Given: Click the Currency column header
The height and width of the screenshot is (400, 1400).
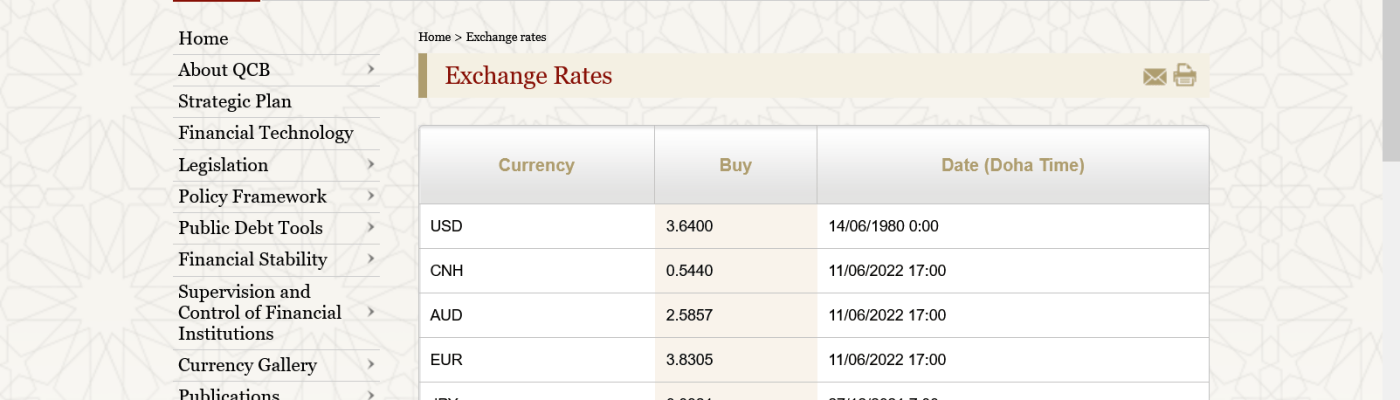Looking at the screenshot, I should click(x=537, y=165).
